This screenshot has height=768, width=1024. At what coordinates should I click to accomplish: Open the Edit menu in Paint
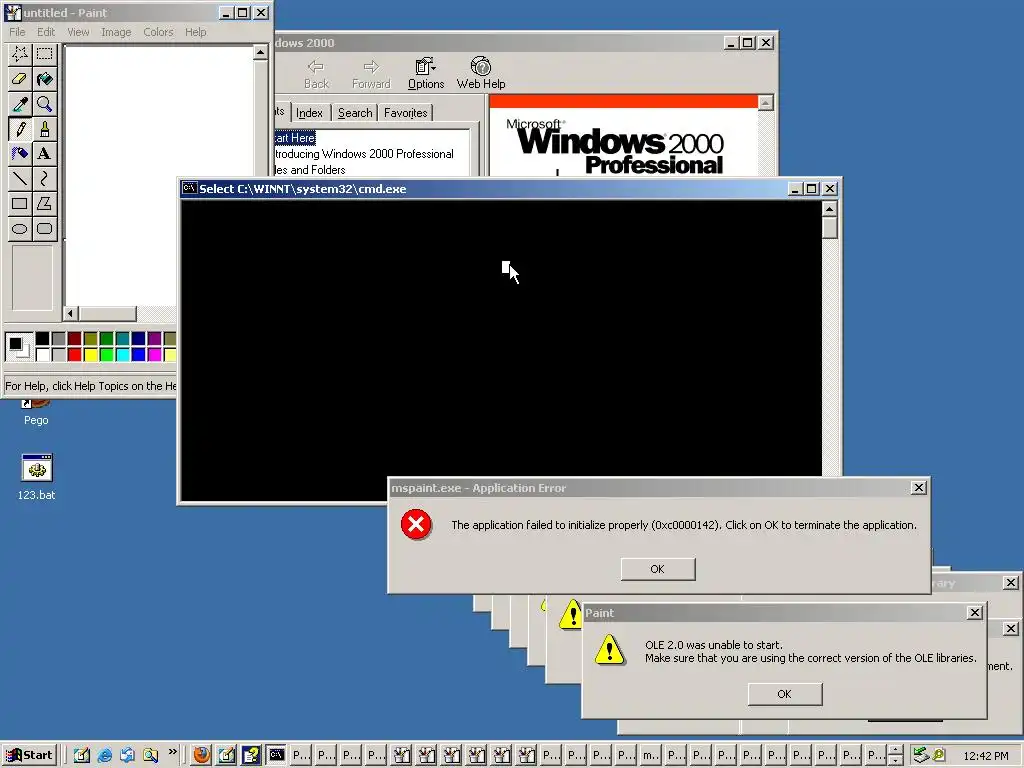pyautogui.click(x=46, y=32)
